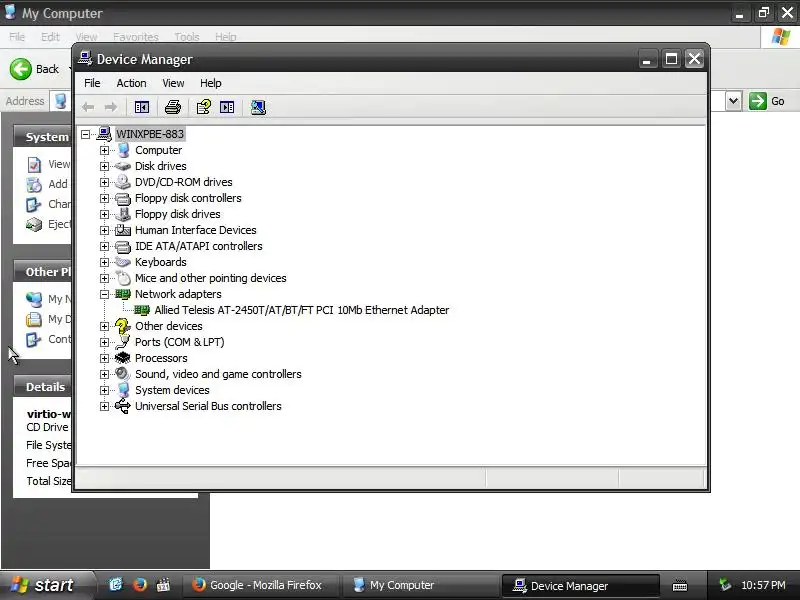
Task: Expand the System devices node
Action: pos(104,390)
